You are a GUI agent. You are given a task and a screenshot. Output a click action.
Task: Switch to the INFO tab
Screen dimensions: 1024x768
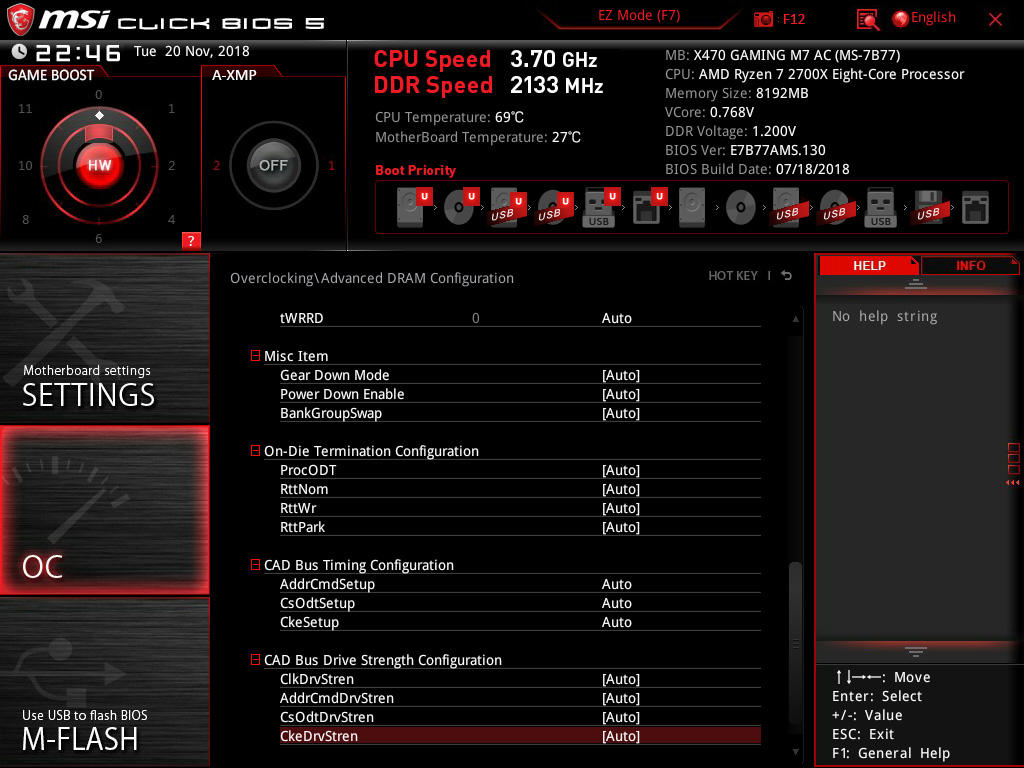point(970,265)
